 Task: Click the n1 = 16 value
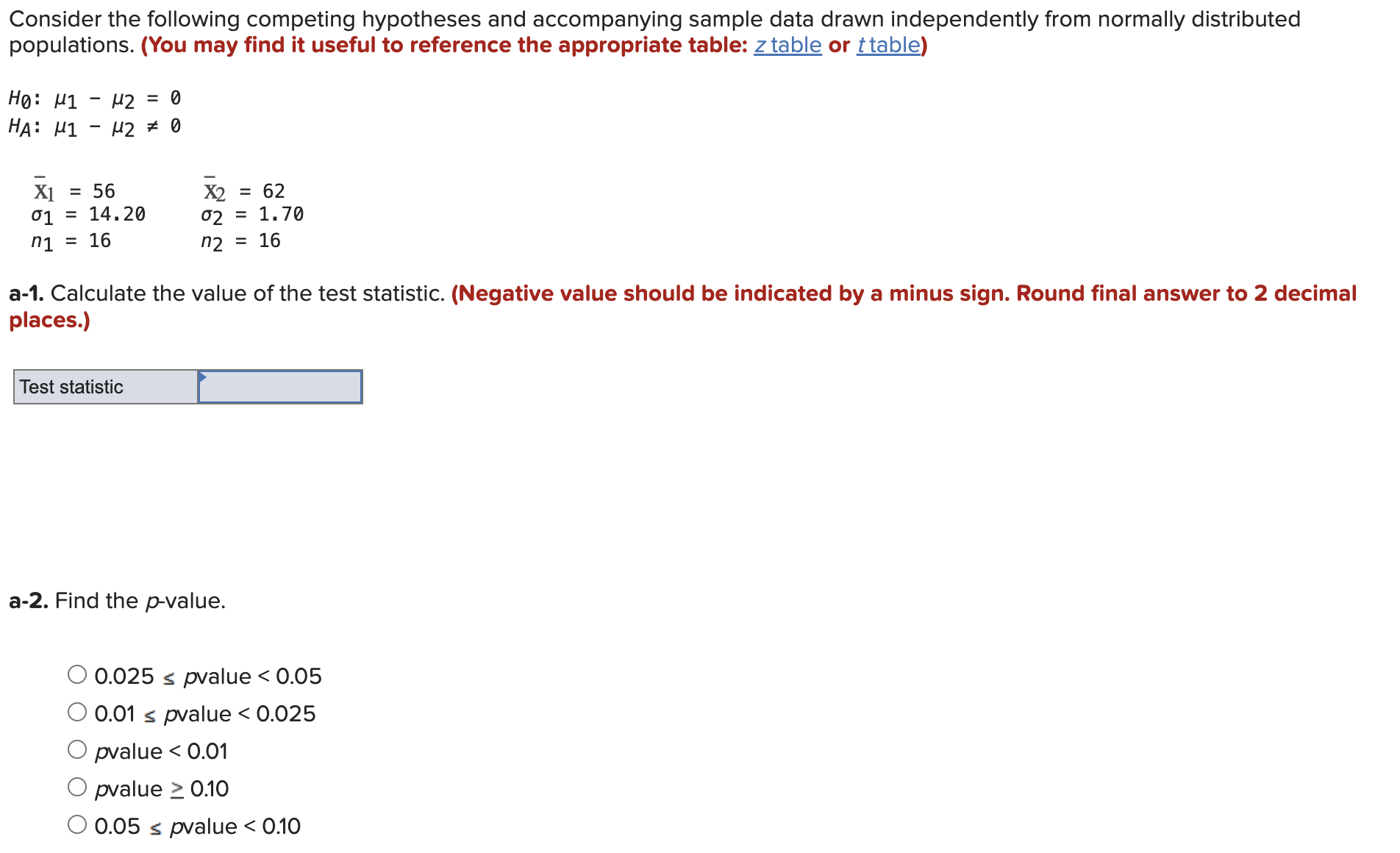pos(71,240)
